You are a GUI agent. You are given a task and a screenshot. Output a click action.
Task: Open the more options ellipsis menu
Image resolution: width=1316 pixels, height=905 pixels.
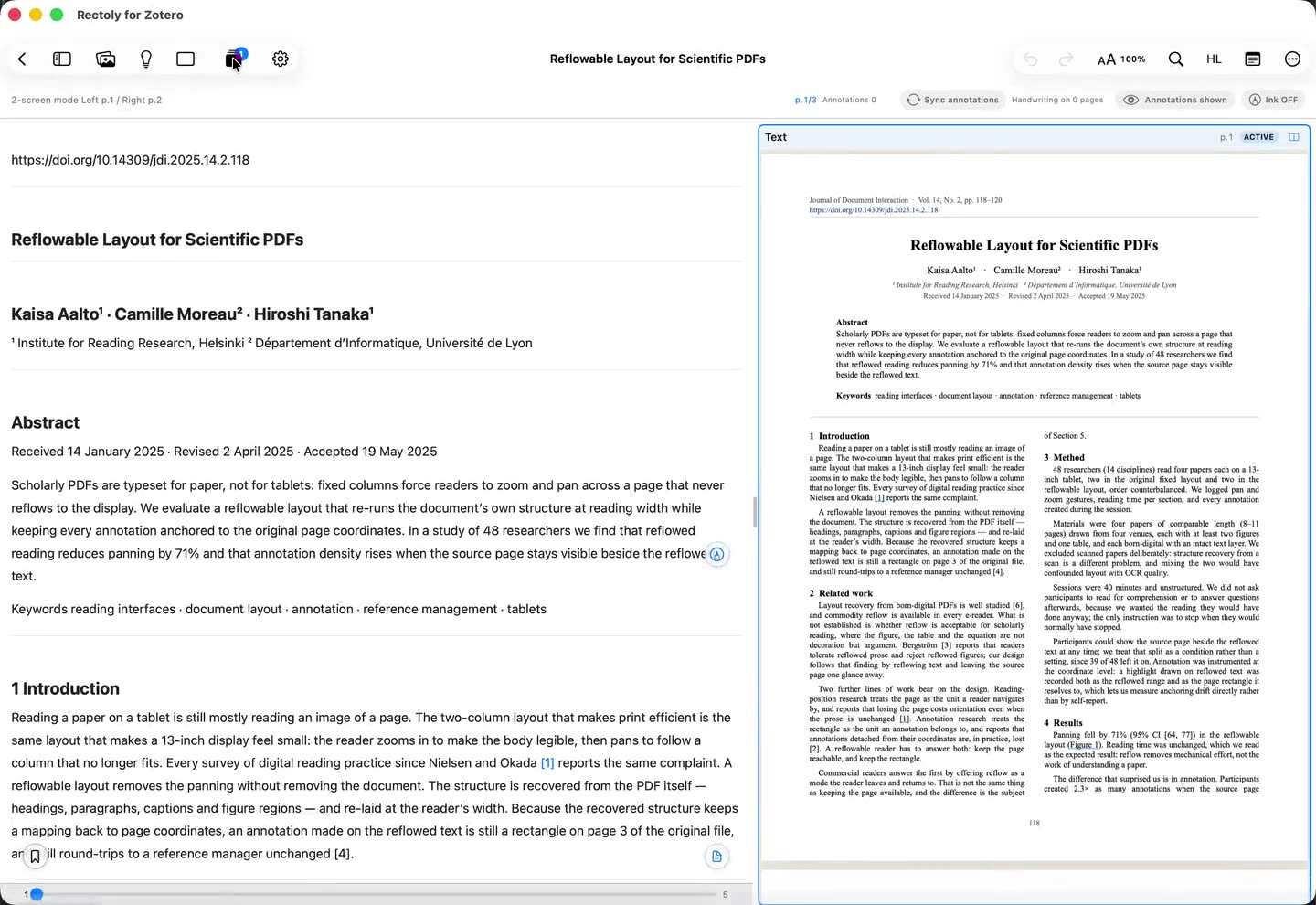click(x=1292, y=59)
